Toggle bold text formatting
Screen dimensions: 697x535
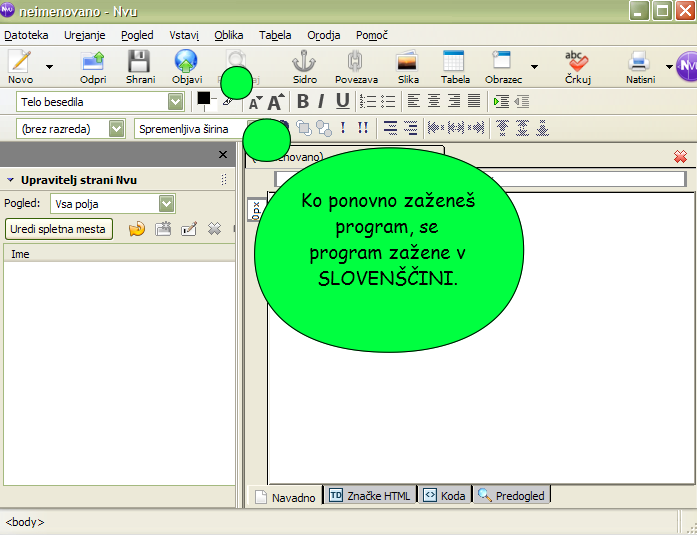[303, 101]
